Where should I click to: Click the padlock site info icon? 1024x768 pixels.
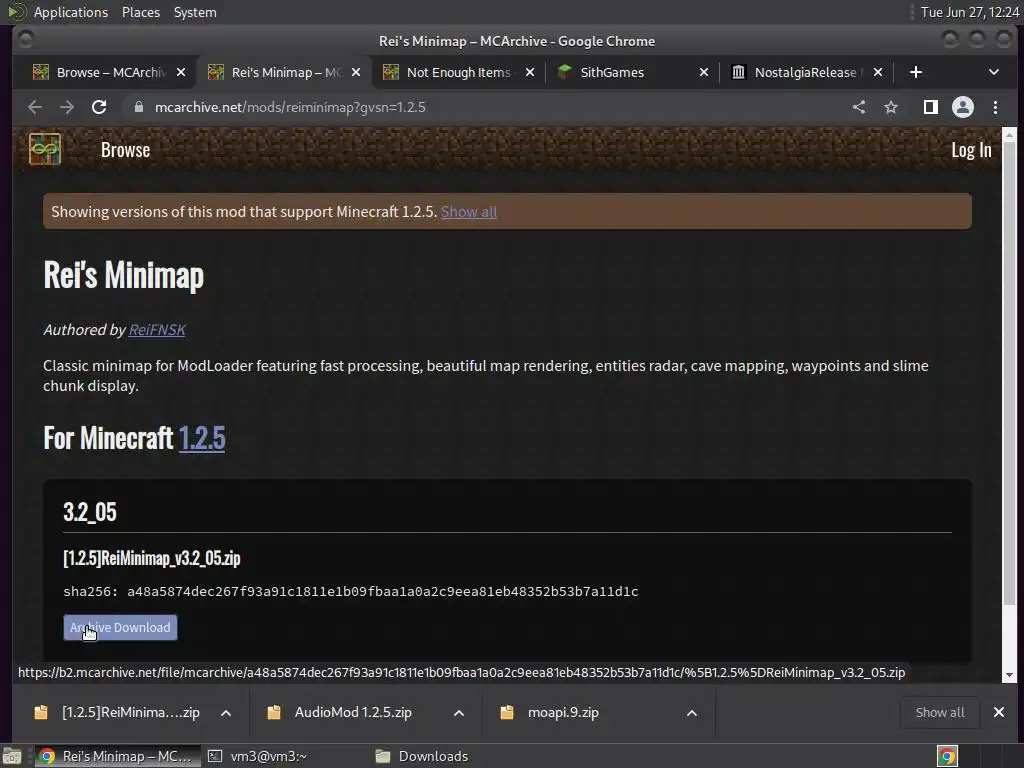click(138, 107)
